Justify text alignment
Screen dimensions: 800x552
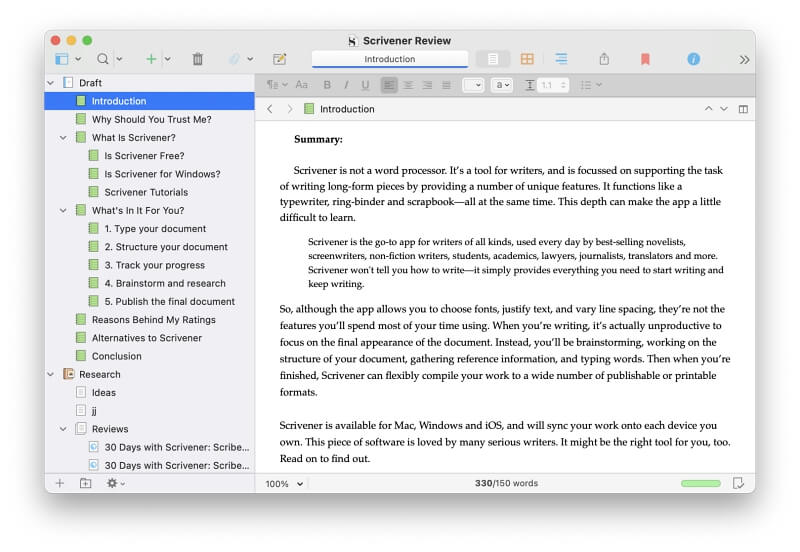(x=446, y=85)
